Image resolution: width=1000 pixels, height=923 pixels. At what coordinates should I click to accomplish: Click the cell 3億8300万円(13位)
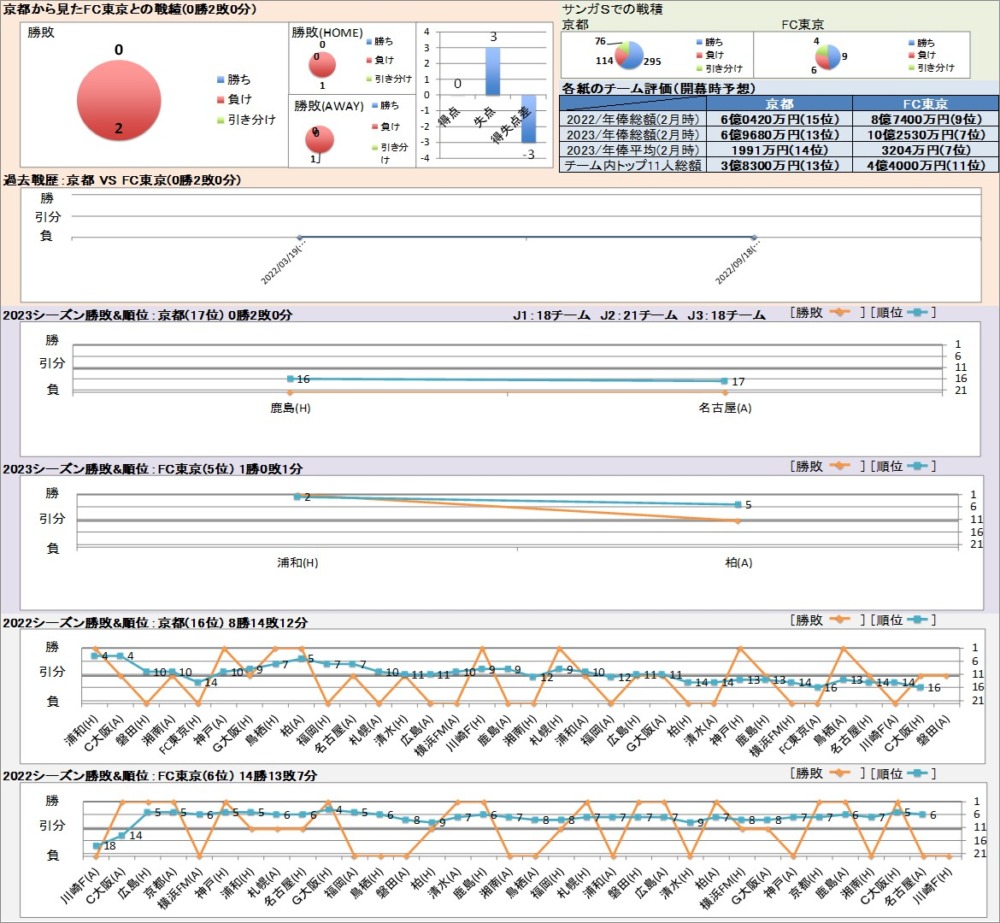[x=779, y=165]
